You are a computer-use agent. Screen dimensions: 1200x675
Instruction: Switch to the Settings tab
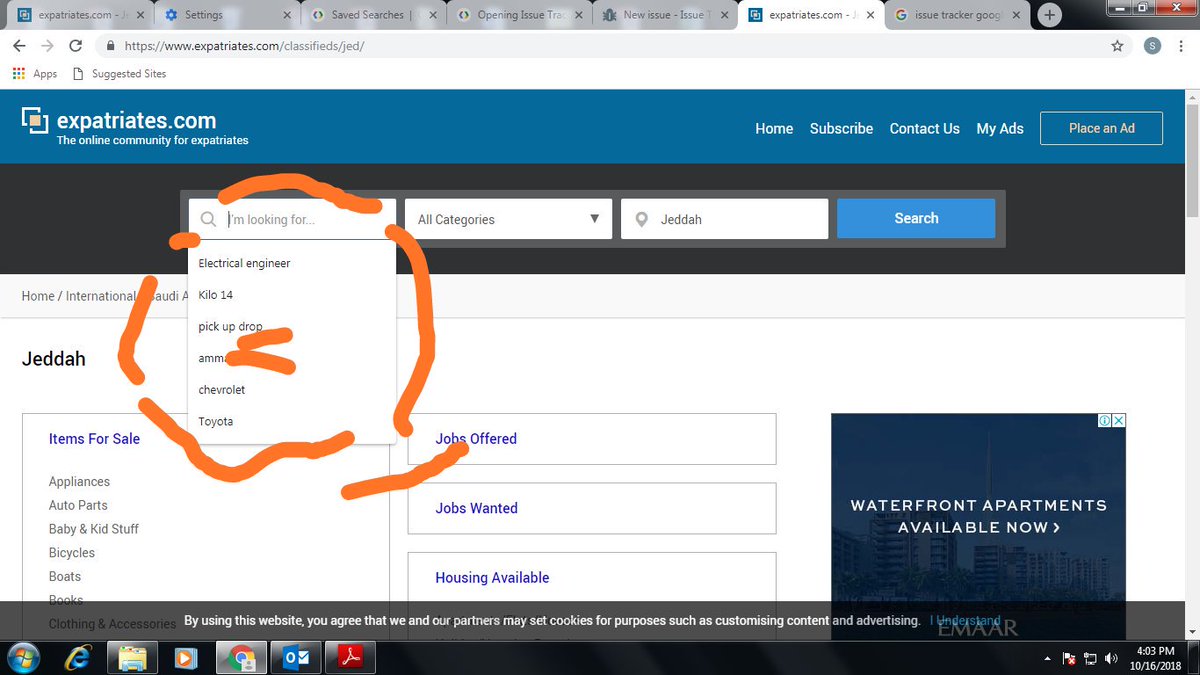click(x=229, y=15)
